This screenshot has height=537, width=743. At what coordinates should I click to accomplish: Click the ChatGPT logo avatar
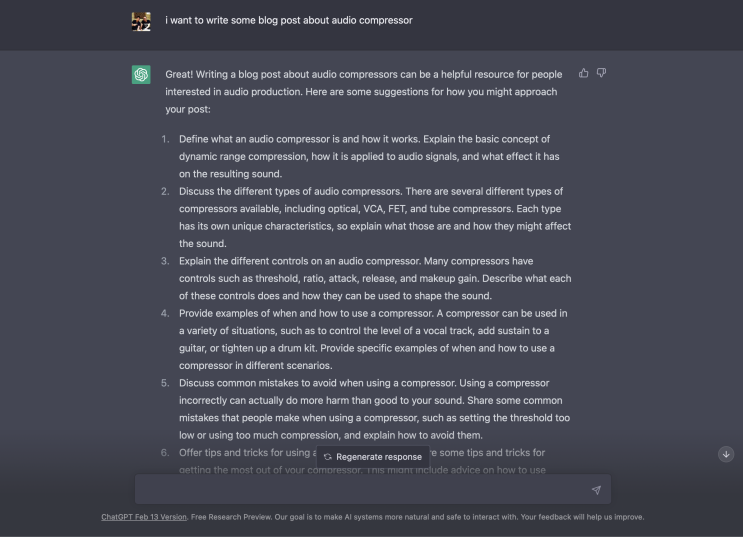tap(141, 75)
